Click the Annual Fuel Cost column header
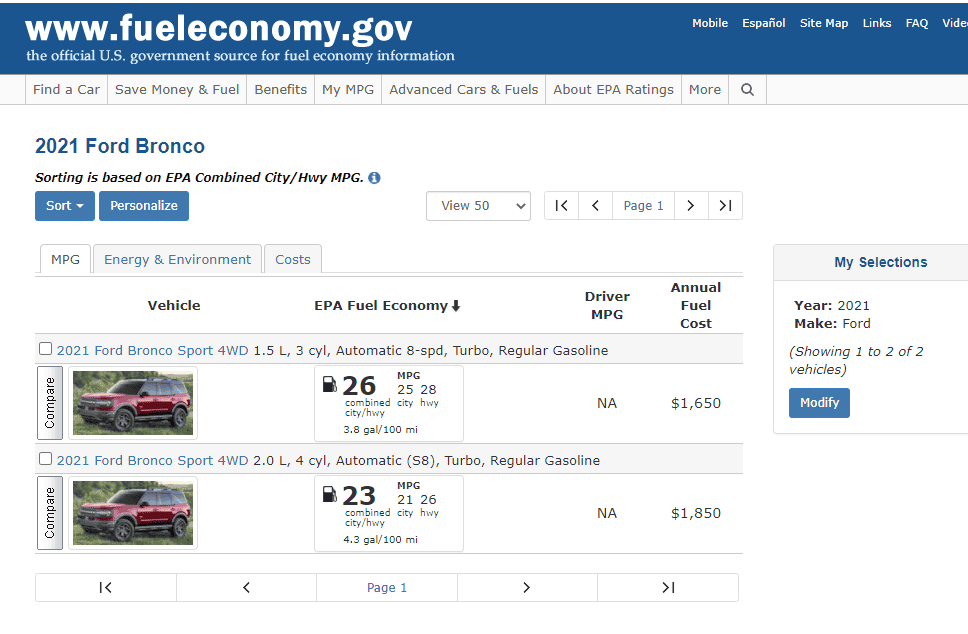 coord(696,306)
